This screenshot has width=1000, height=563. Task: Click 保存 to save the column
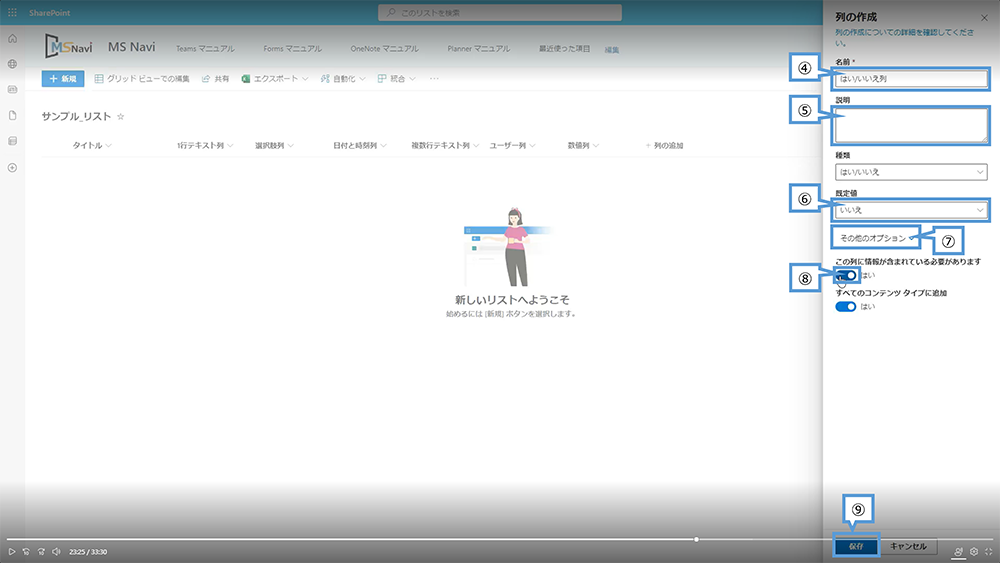(x=856, y=546)
